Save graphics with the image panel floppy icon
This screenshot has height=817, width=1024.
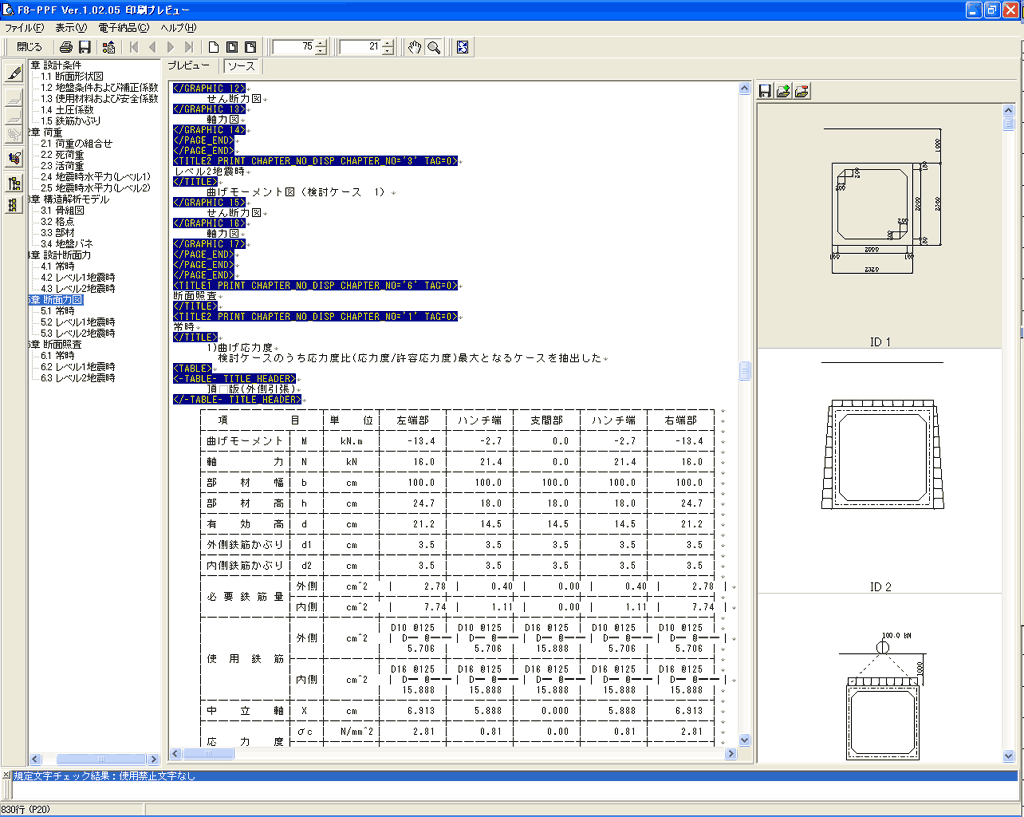tap(765, 91)
